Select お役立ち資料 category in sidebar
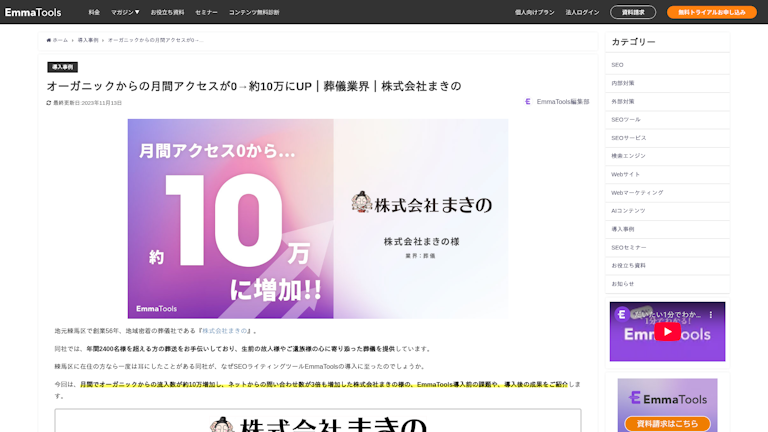Viewport: 768px width, 432px height. pos(667,265)
